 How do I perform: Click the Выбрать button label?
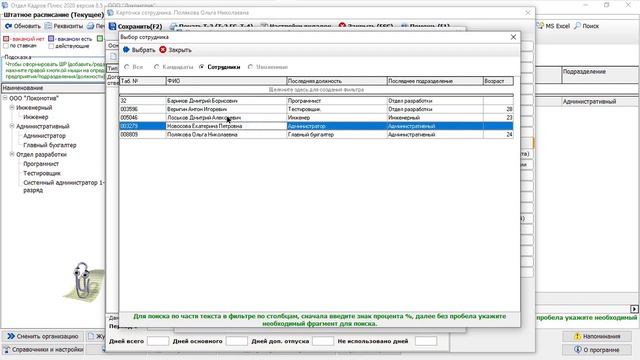[x=143, y=50]
